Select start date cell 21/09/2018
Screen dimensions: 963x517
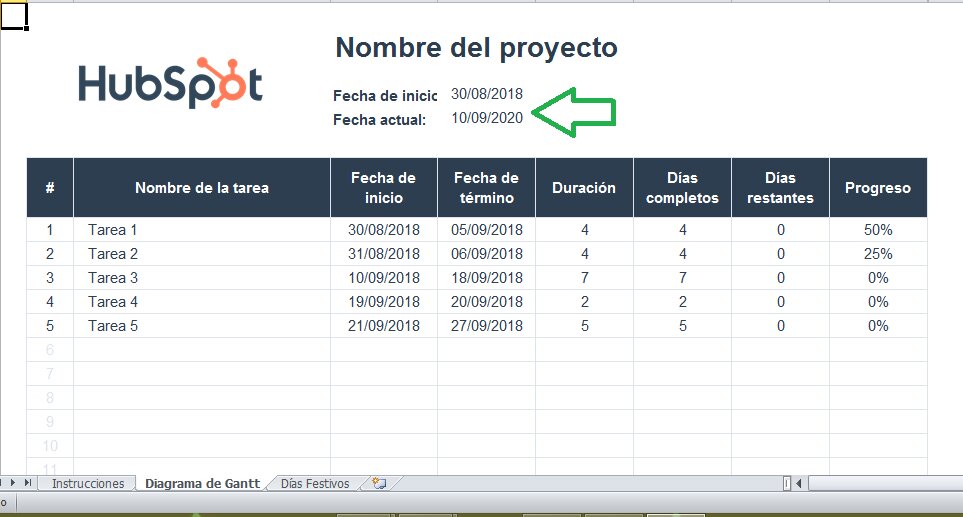tap(384, 325)
